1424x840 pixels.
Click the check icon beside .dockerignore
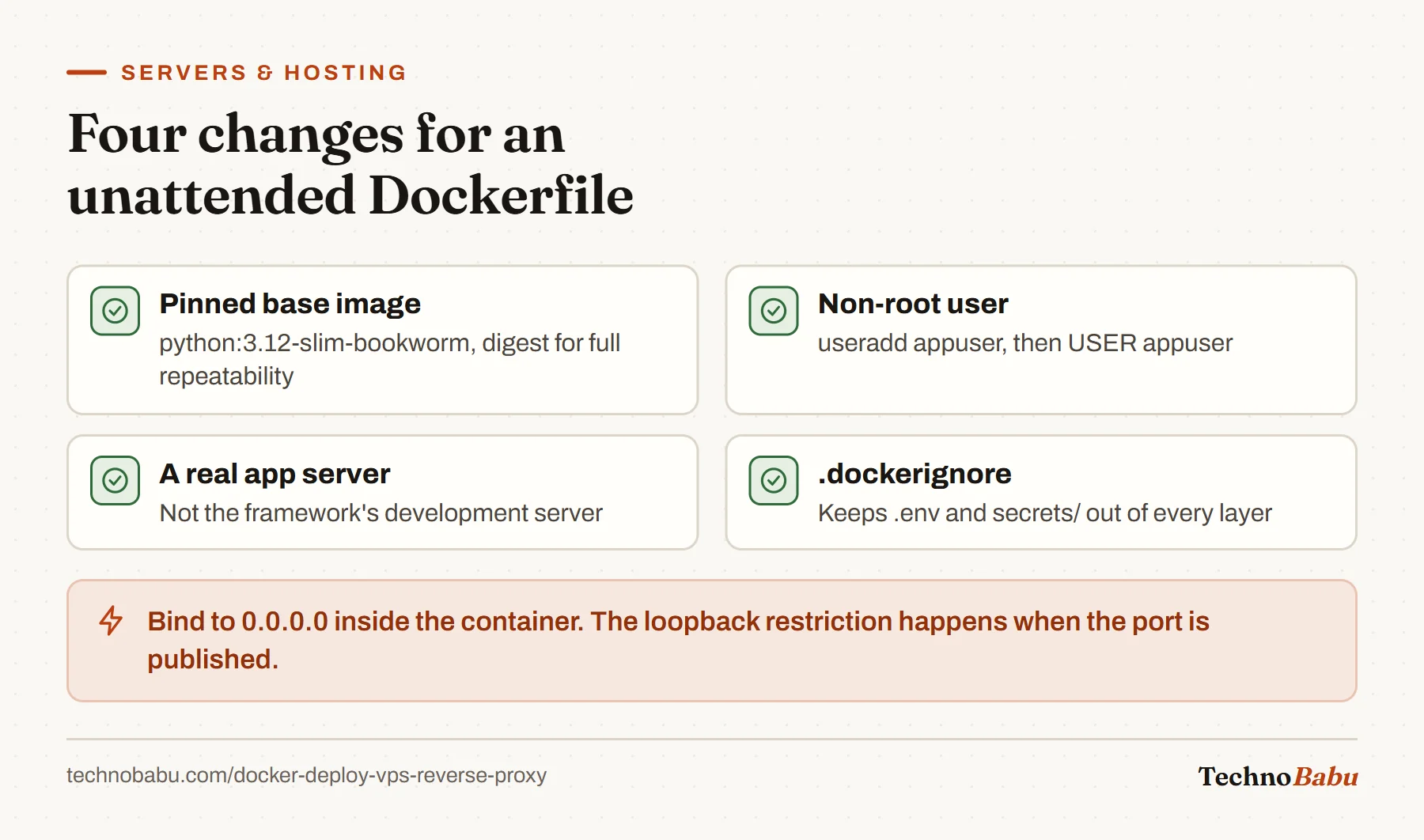[774, 480]
